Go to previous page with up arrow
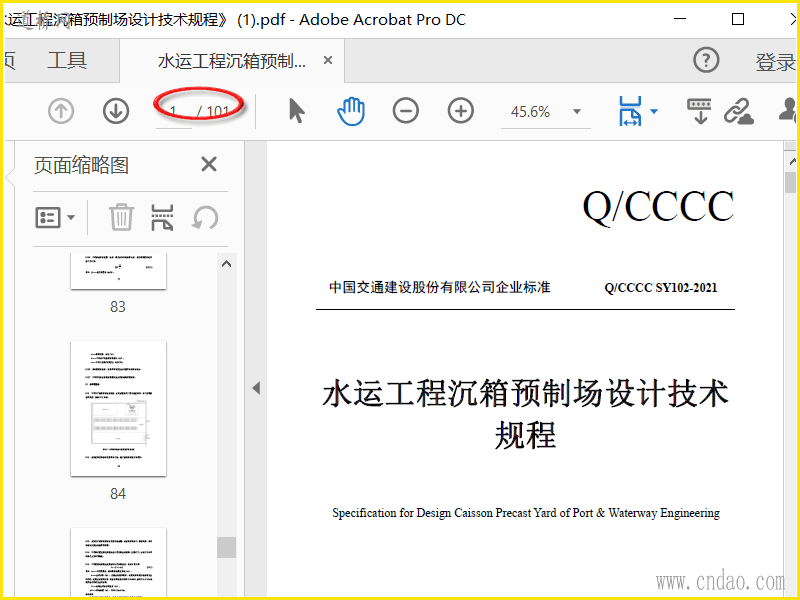The image size is (800, 600). pyautogui.click(x=61, y=111)
